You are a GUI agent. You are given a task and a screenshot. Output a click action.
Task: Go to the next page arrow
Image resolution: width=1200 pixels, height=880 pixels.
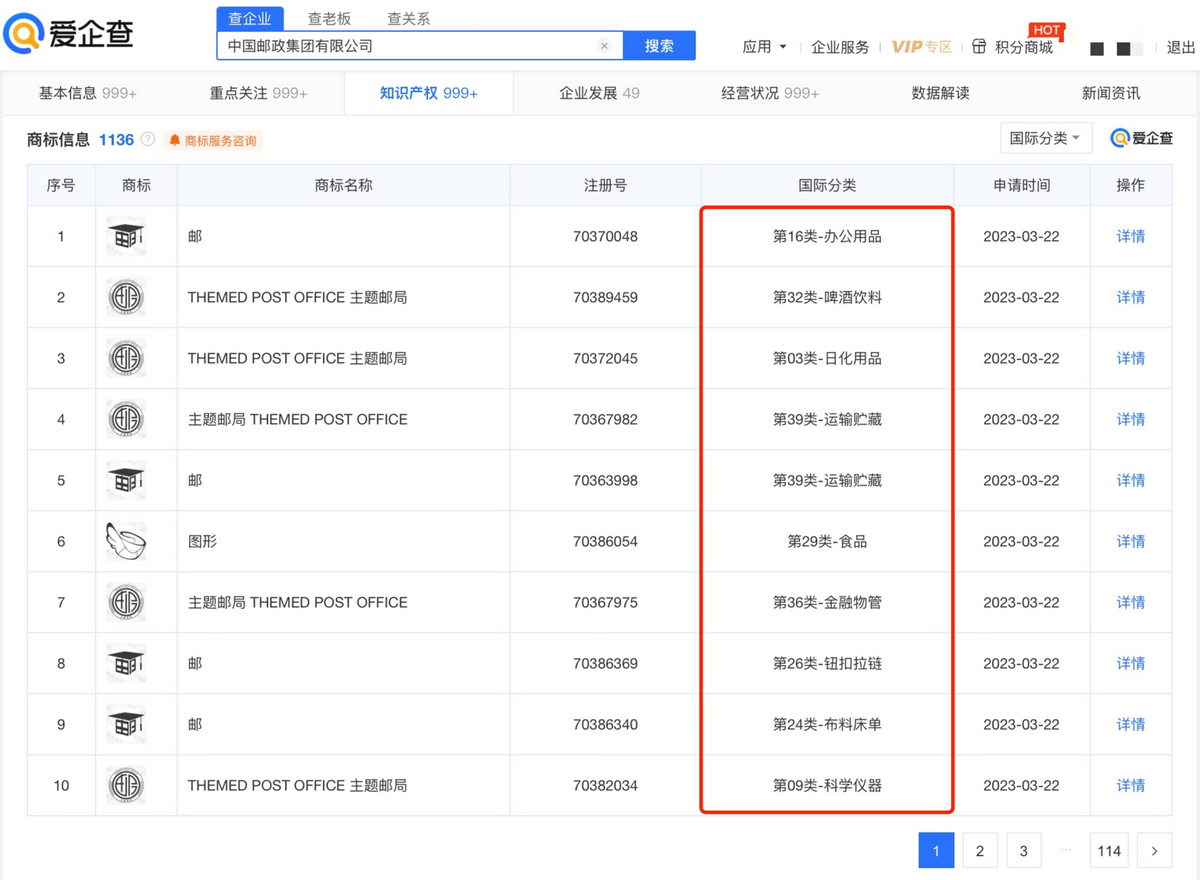point(1155,851)
